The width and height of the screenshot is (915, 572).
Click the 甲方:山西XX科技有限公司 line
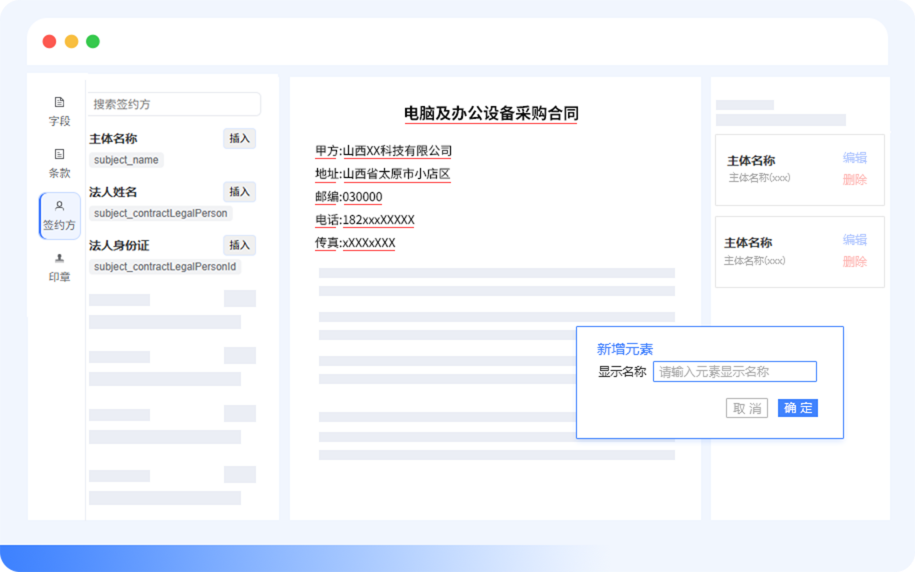pos(383,151)
